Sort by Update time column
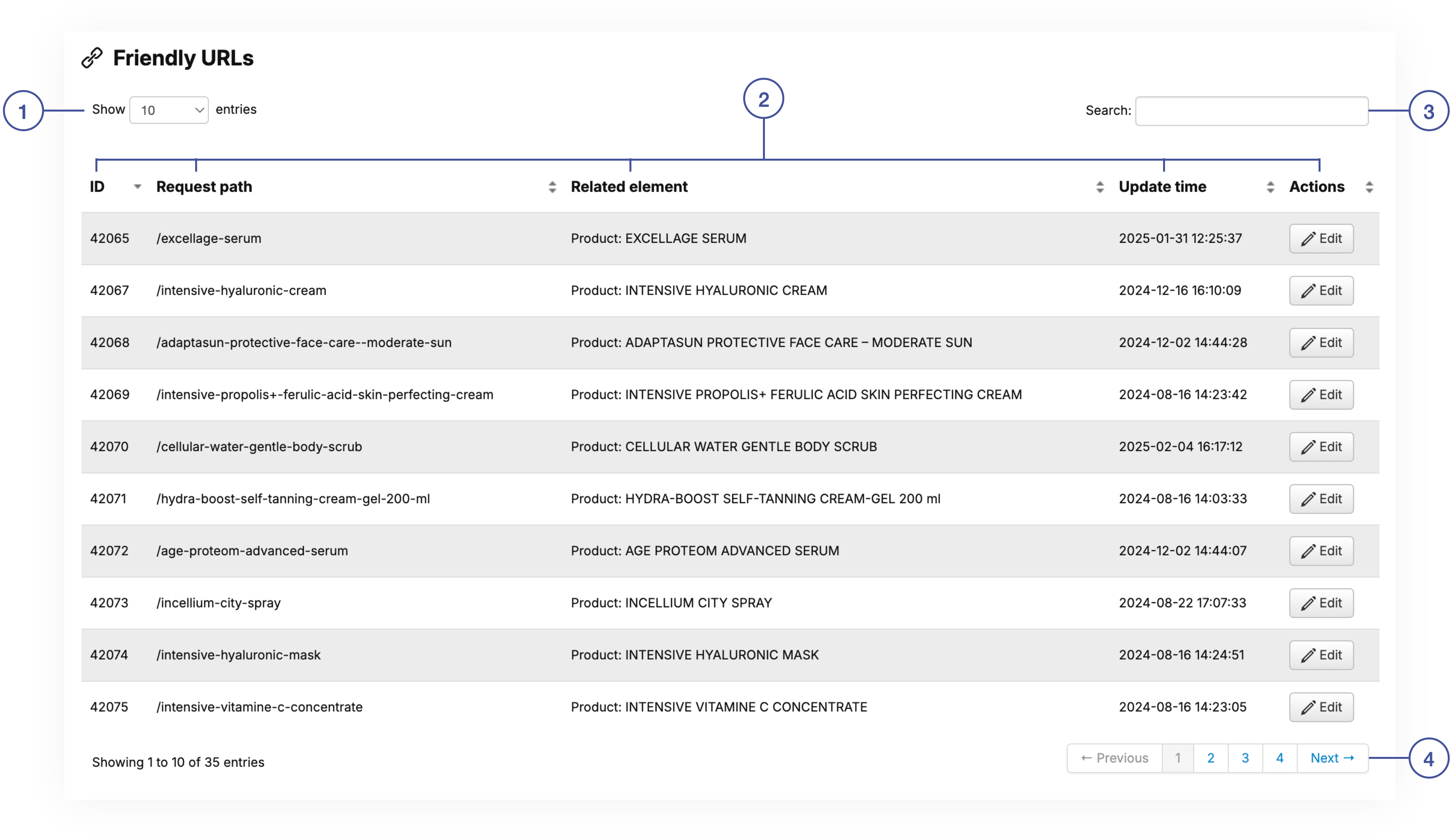The width and height of the screenshot is (1456, 839). coord(1270,187)
